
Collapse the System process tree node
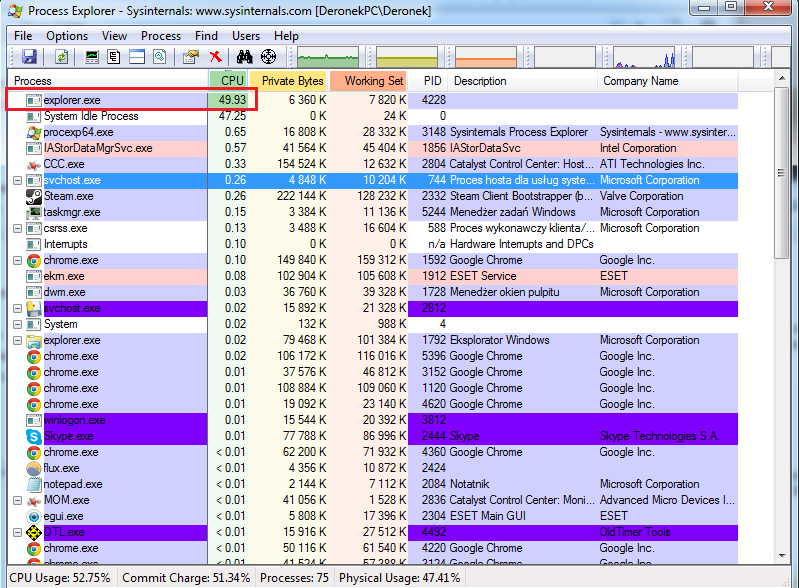17,324
